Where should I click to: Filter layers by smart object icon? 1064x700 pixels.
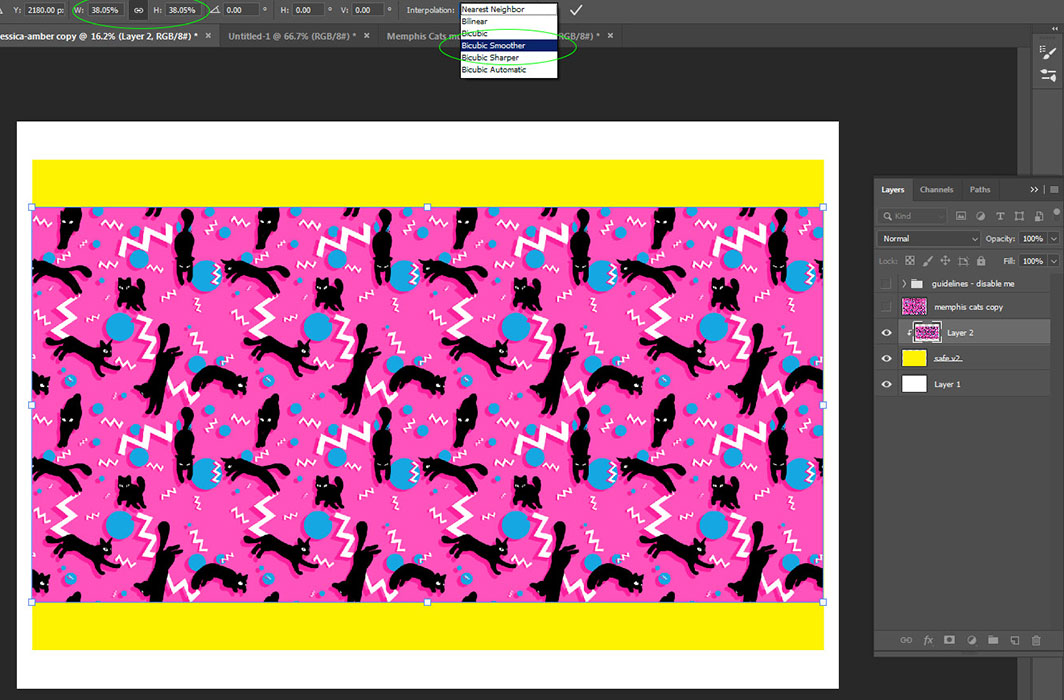coord(1039,216)
